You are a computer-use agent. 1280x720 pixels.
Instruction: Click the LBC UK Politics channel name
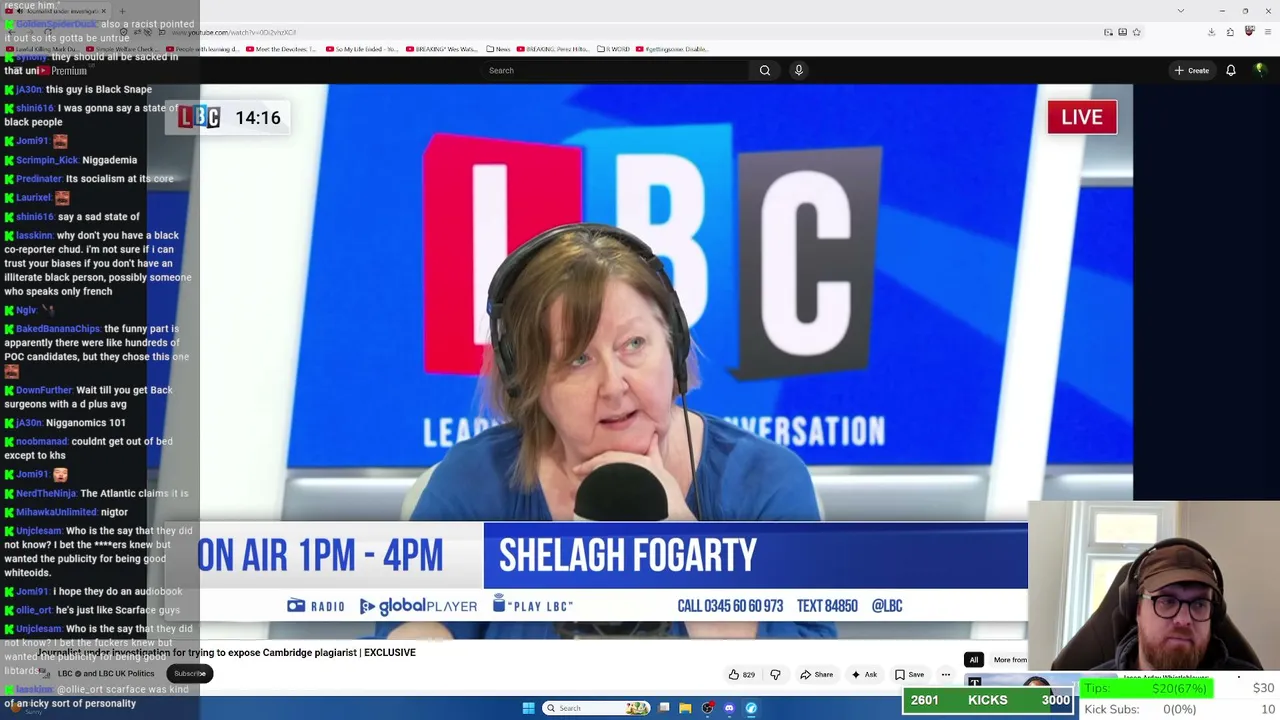(106, 674)
